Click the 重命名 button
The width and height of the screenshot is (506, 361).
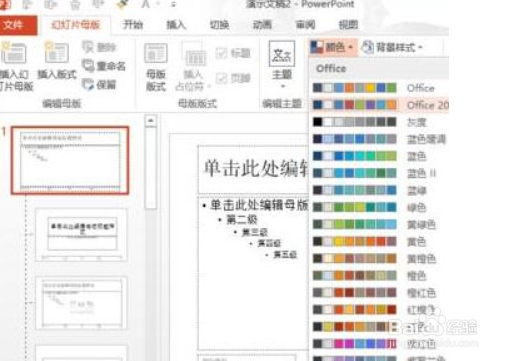coord(104,66)
